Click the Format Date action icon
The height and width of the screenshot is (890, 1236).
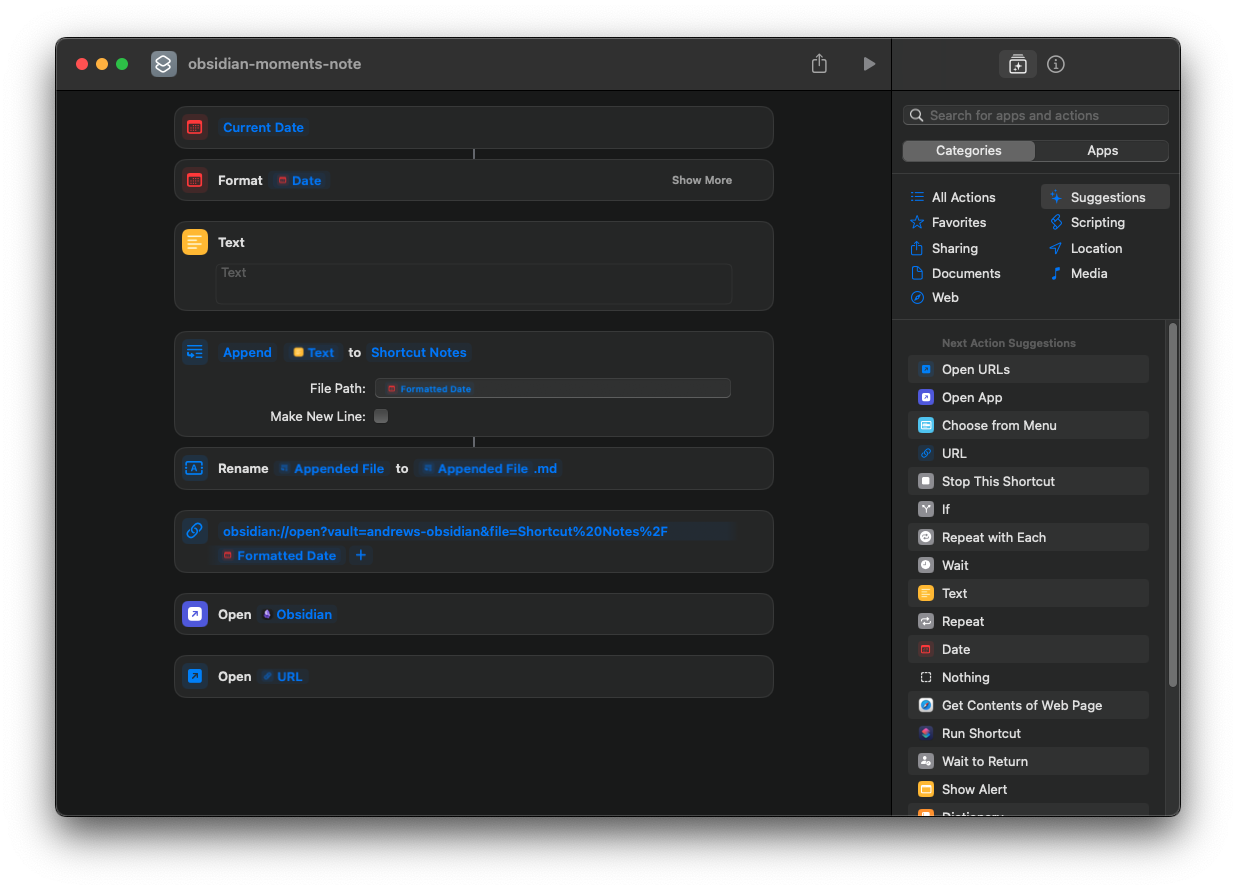coord(195,180)
